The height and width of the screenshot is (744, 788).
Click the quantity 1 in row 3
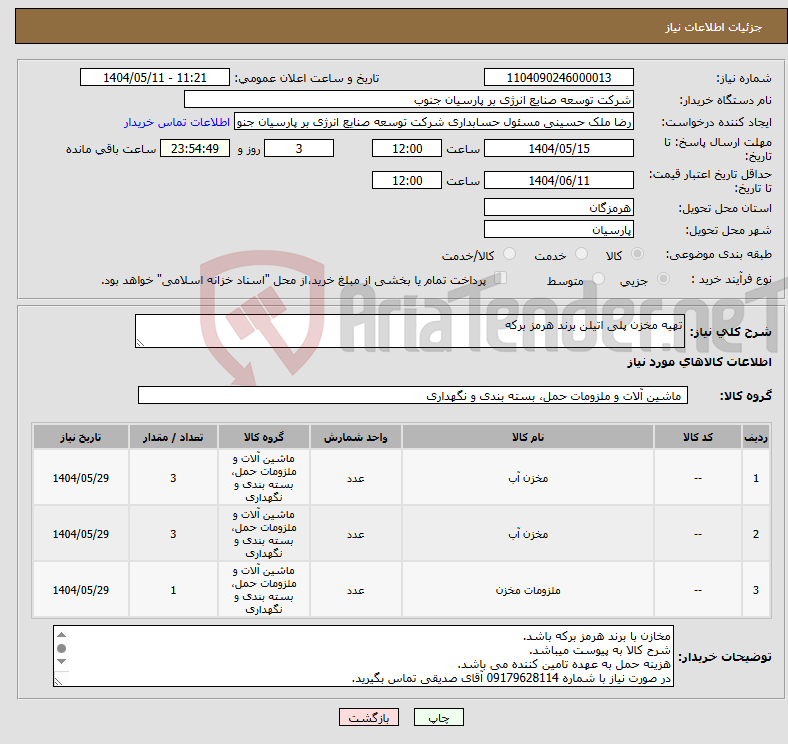(x=173, y=590)
